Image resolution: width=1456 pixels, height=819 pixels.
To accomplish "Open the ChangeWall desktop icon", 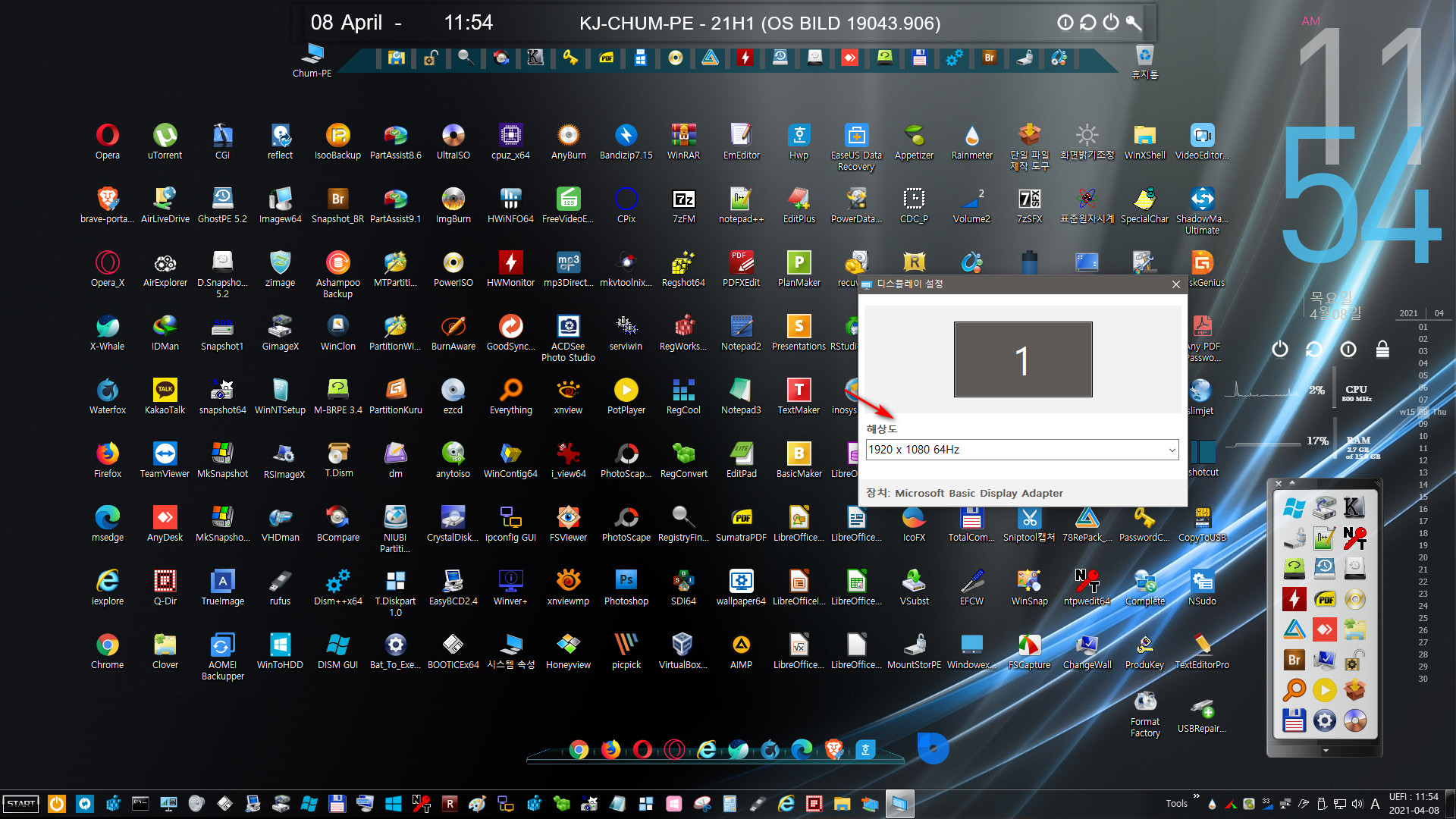I will click(1087, 651).
